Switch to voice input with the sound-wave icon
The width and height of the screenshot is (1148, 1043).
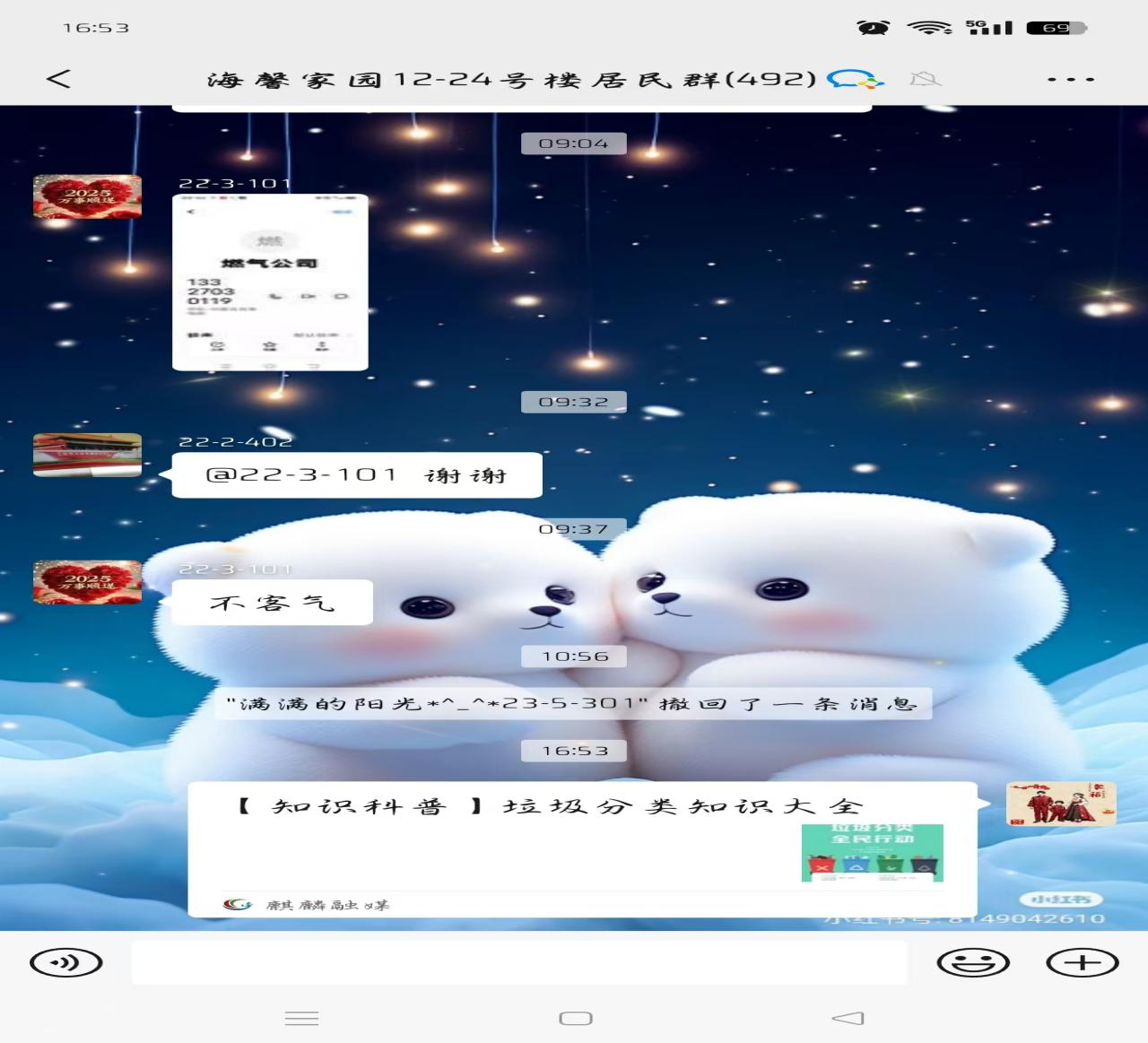66,963
